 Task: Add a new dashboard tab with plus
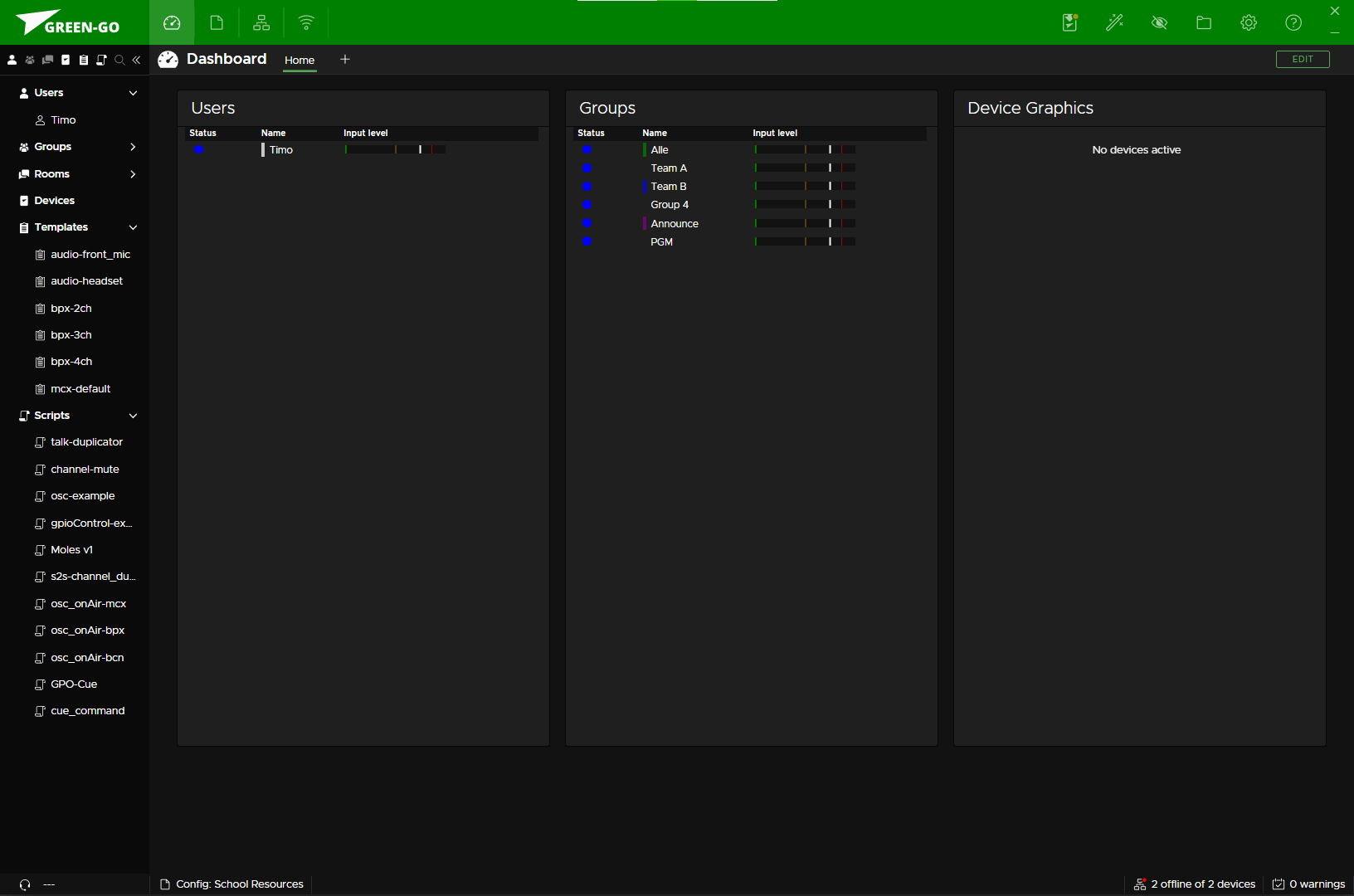[x=345, y=59]
